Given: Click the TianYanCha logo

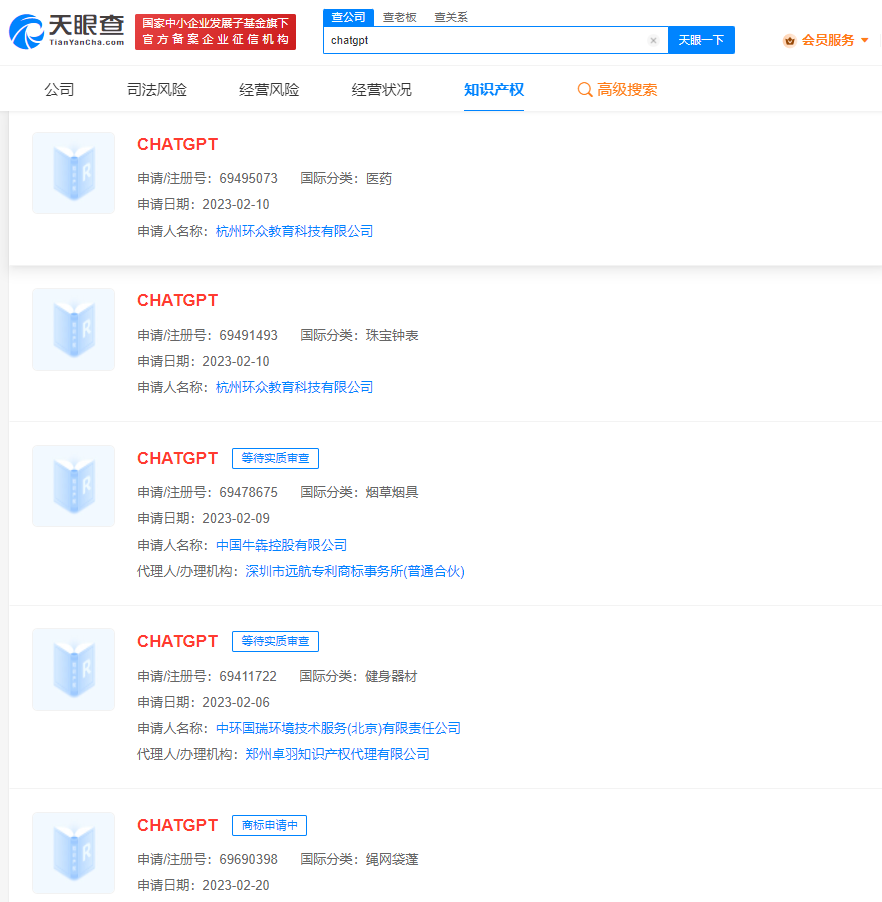Looking at the screenshot, I should pos(67,32).
